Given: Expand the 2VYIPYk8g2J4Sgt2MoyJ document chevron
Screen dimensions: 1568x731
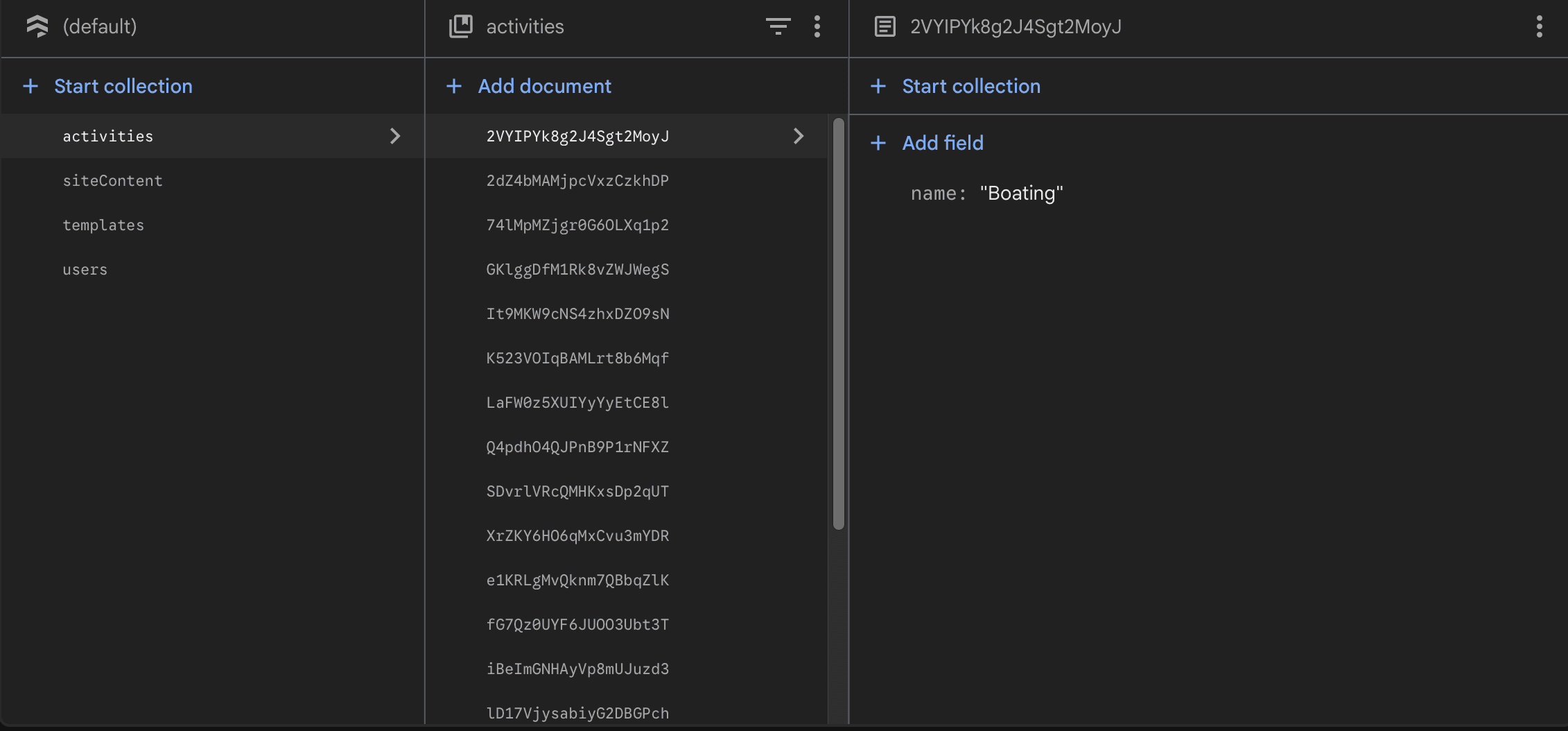Looking at the screenshot, I should [799, 136].
